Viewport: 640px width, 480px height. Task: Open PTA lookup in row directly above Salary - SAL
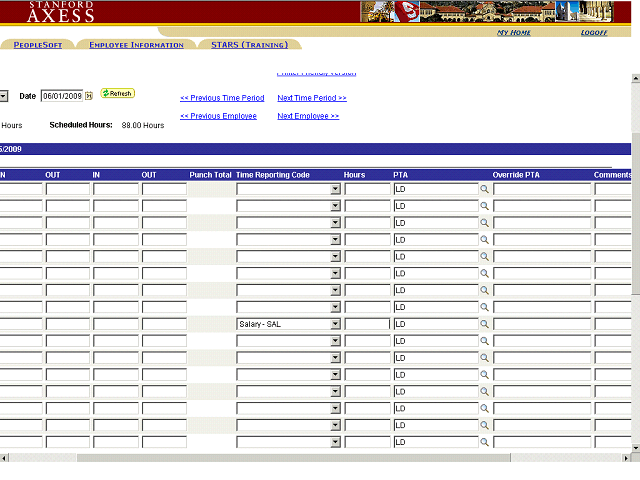point(485,307)
